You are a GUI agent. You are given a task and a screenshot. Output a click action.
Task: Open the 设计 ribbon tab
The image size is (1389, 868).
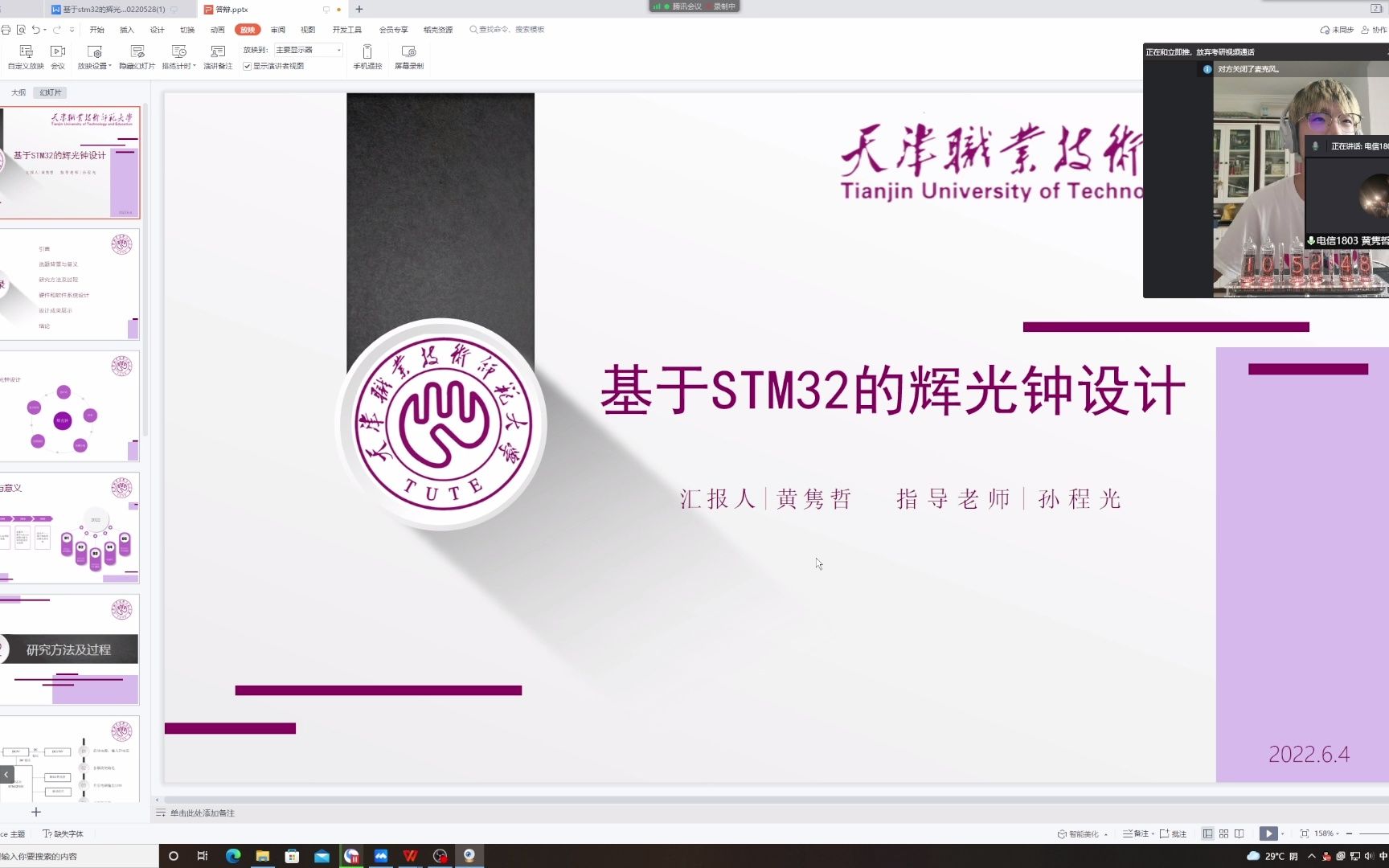(158, 30)
